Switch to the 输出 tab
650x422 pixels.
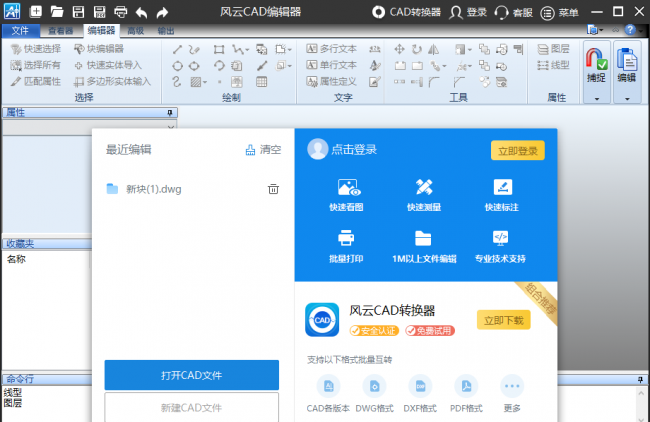click(x=166, y=31)
